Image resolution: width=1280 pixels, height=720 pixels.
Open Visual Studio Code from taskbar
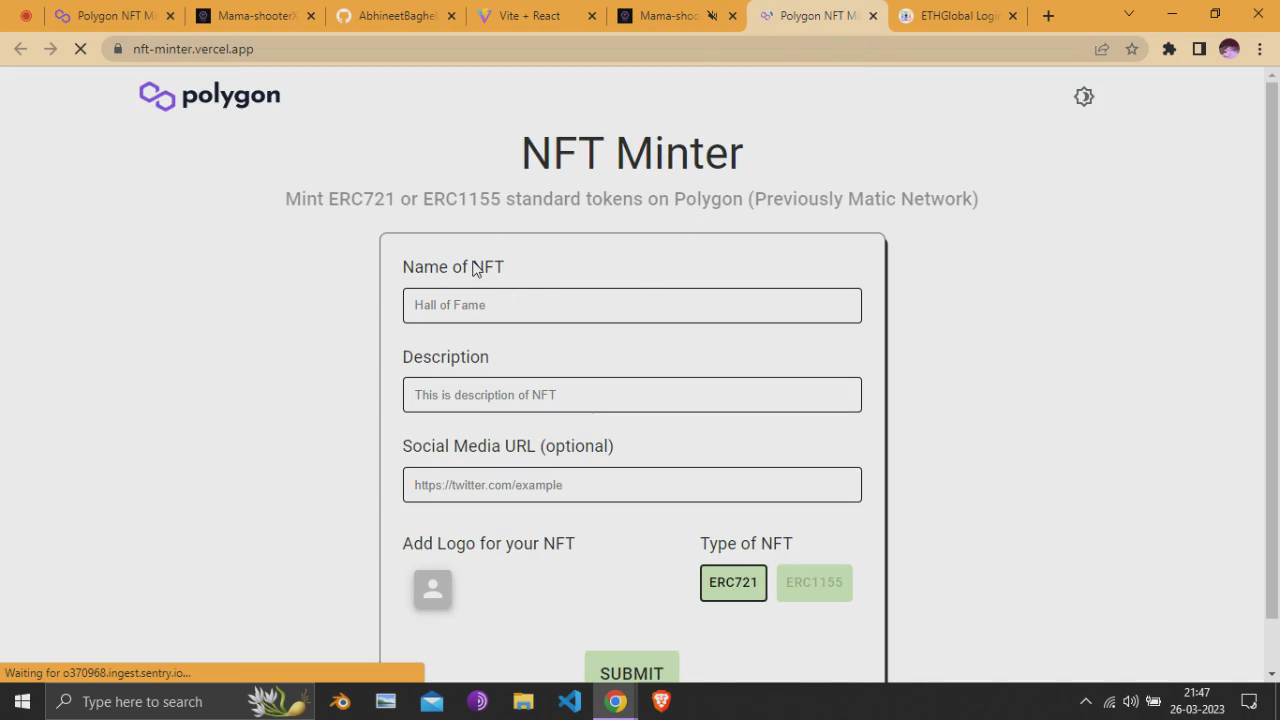pyautogui.click(x=569, y=702)
